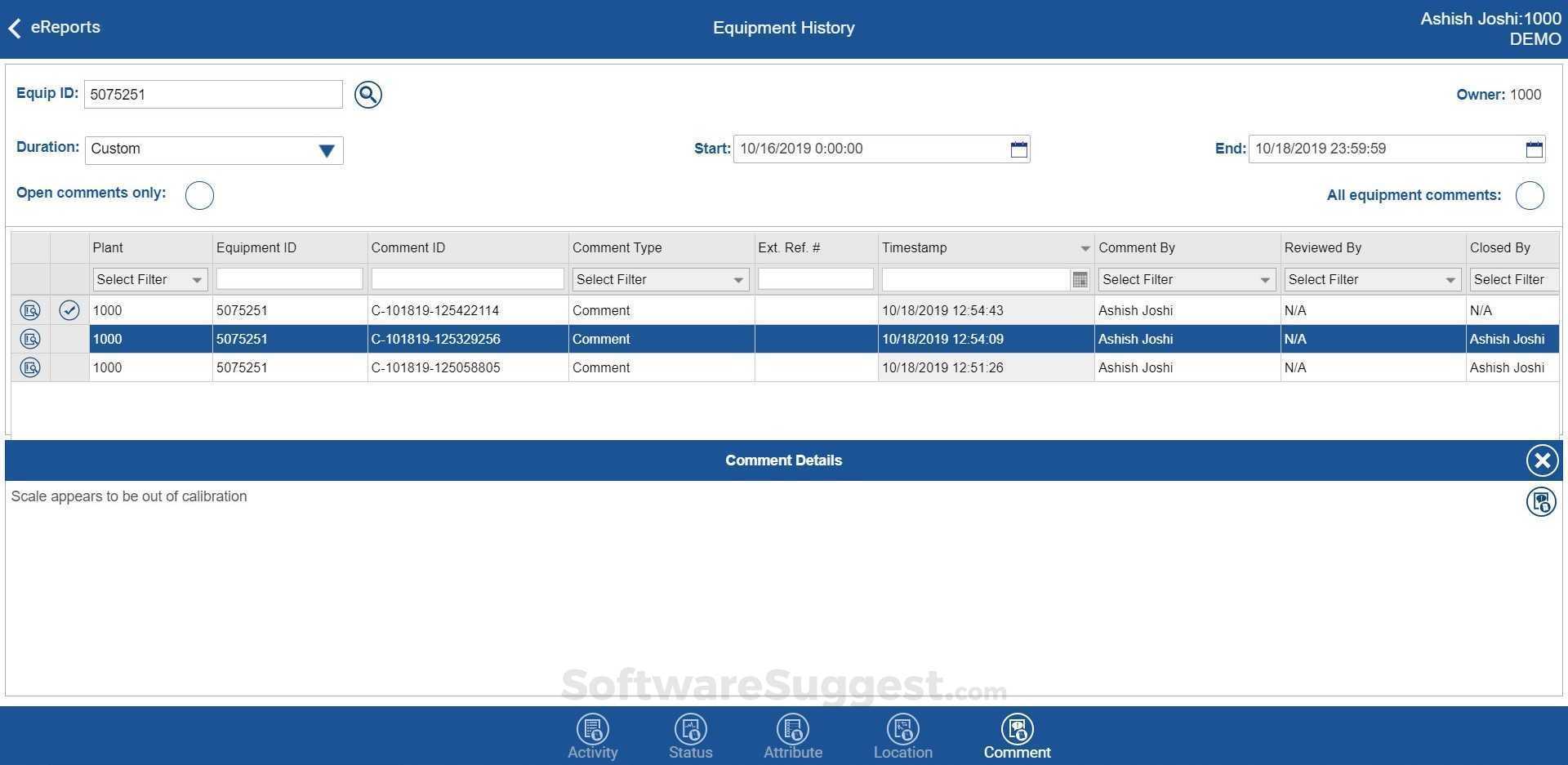
Task: Close the Comment Details panel
Action: (1541, 460)
